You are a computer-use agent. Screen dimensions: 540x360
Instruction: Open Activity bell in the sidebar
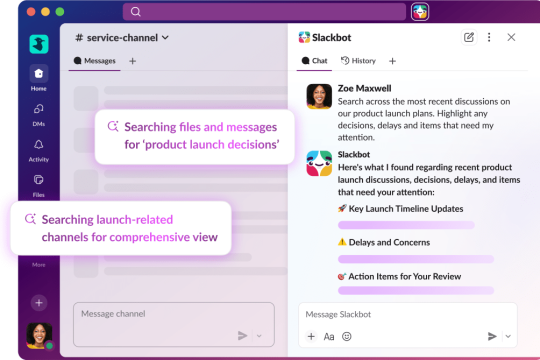pos(39,151)
